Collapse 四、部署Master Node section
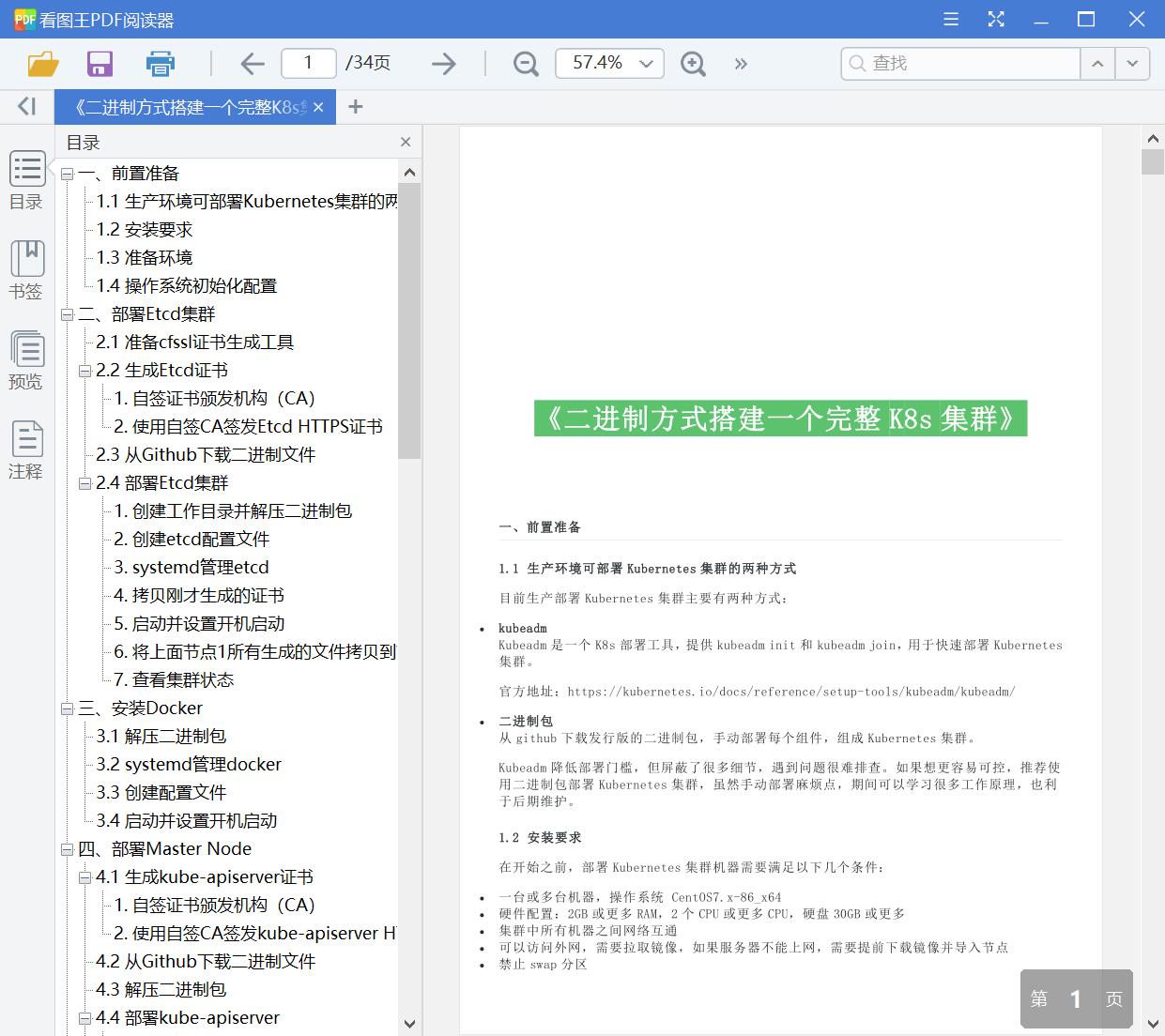Image resolution: width=1165 pixels, height=1036 pixels. pyautogui.click(x=68, y=849)
